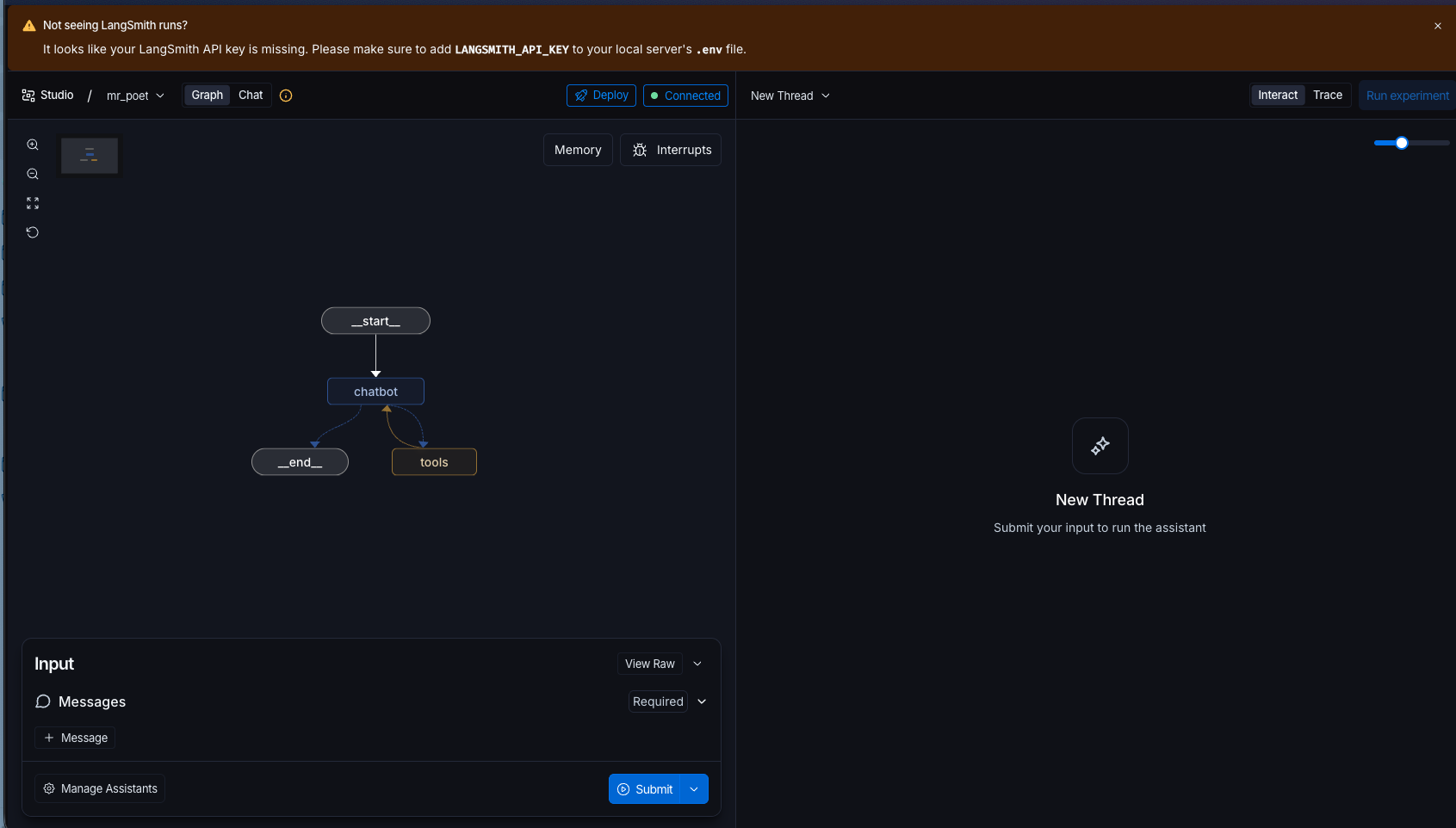Toggle View Raw input mode
The image size is (1456, 828).
click(650, 664)
